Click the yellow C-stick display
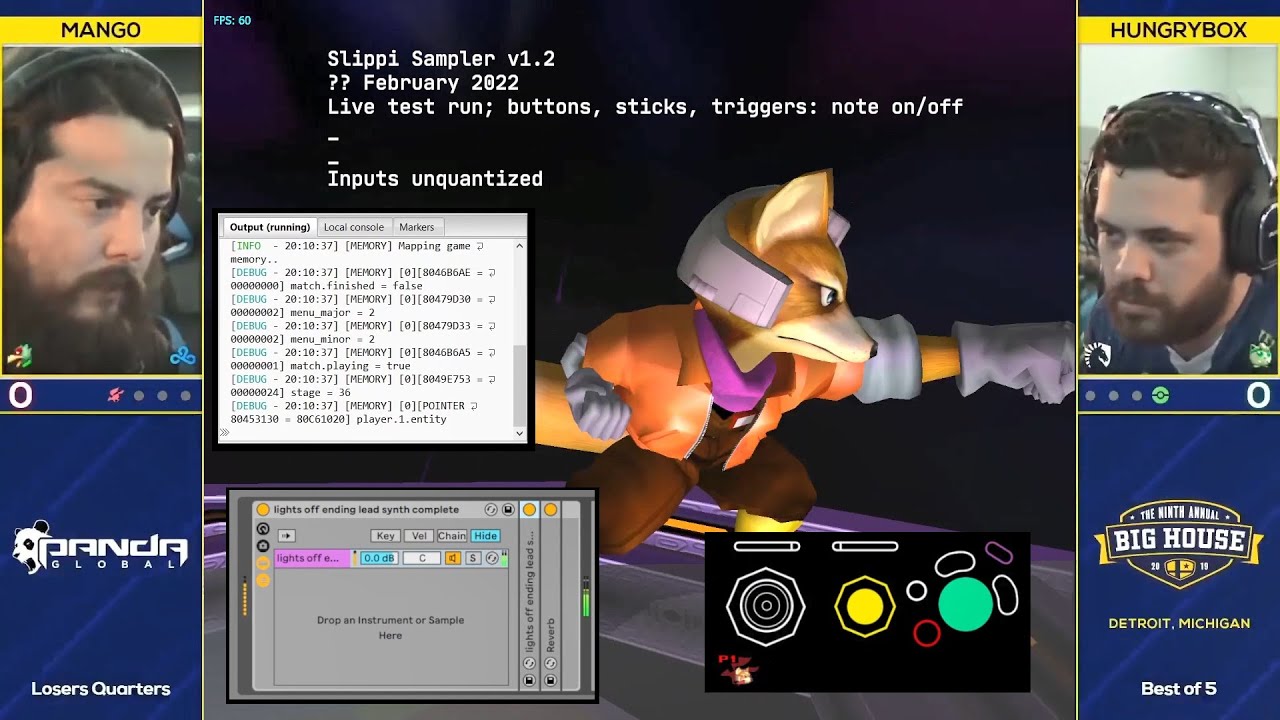1280x720 pixels. click(865, 607)
